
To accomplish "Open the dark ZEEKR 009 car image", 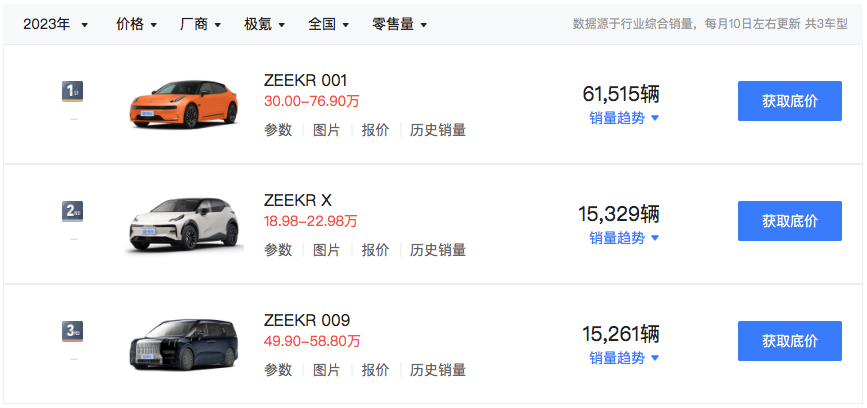I will [182, 342].
